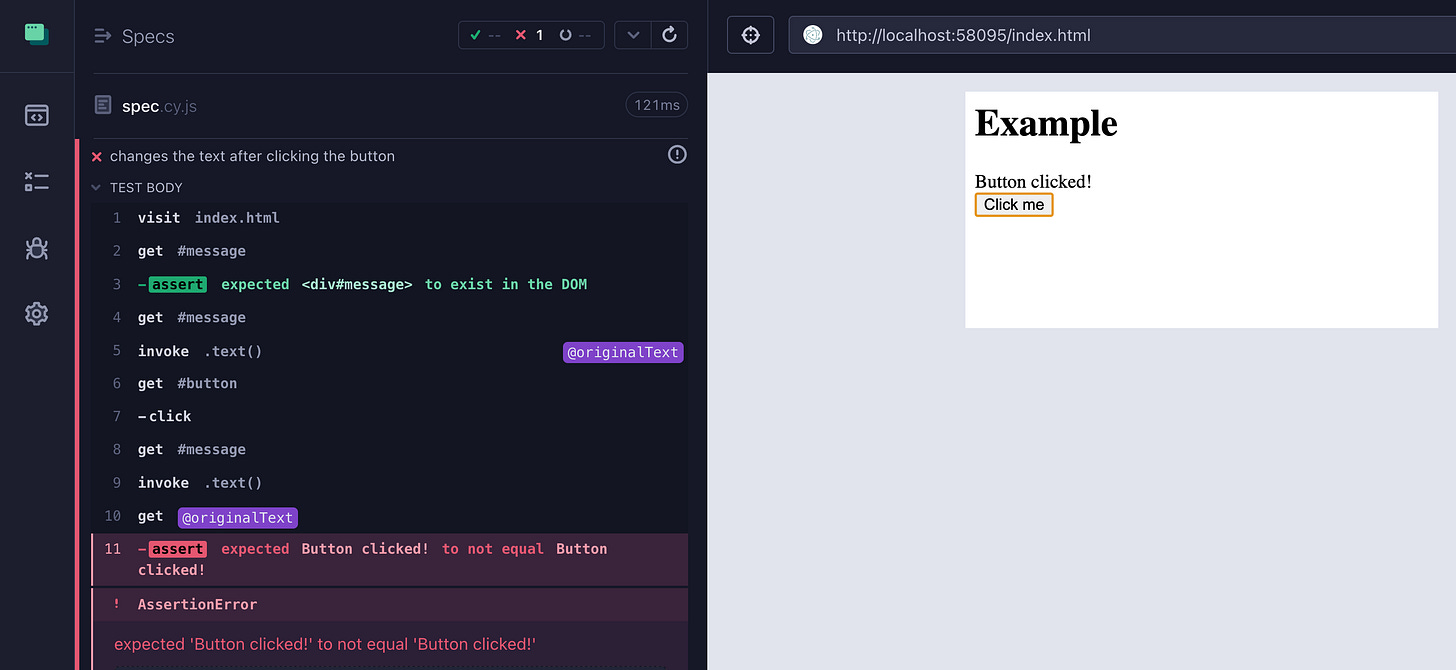
Task: Open the dropdown chevron next to reload
Action: (x=632, y=34)
